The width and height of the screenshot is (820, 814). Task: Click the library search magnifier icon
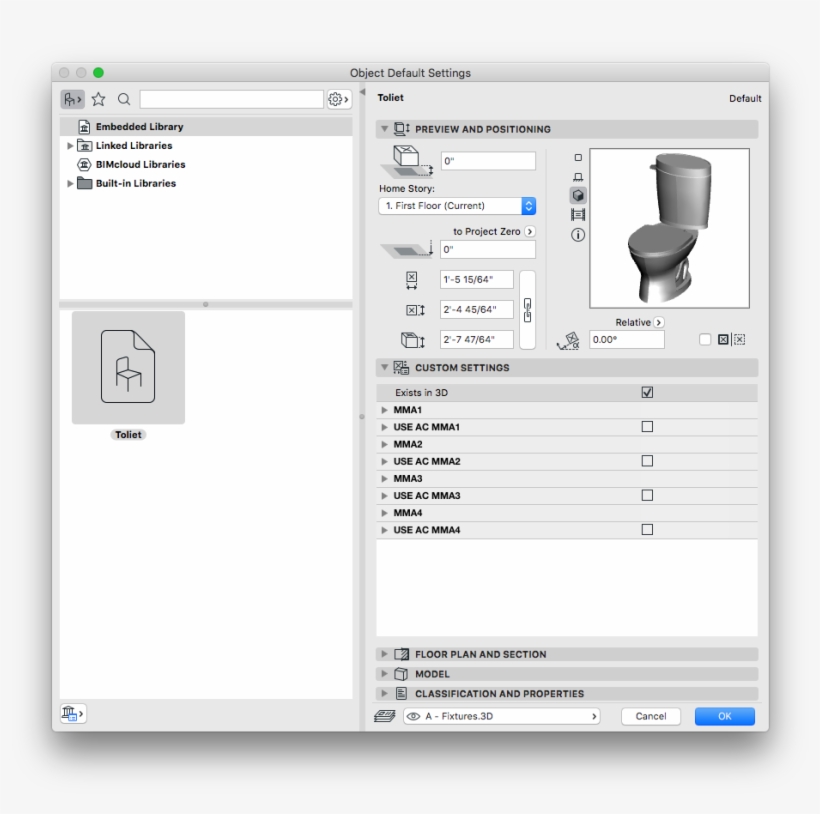point(124,99)
